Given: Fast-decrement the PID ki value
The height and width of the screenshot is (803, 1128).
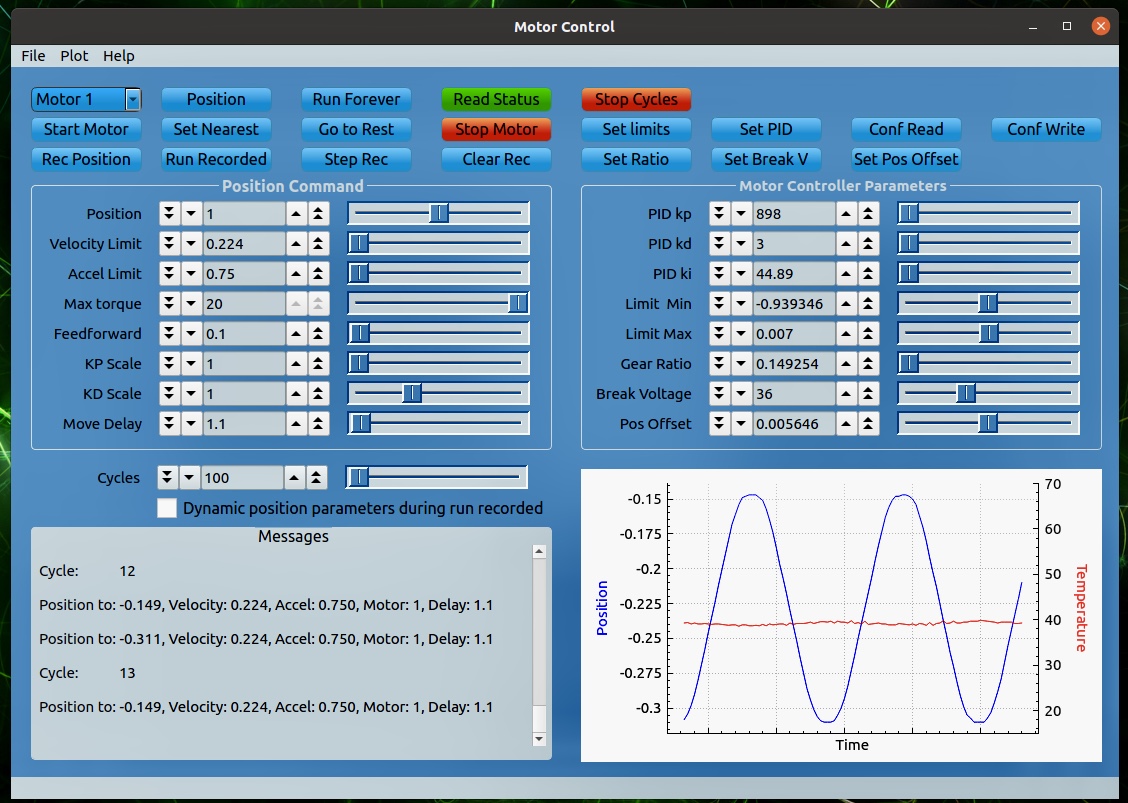Looking at the screenshot, I should (x=720, y=273).
